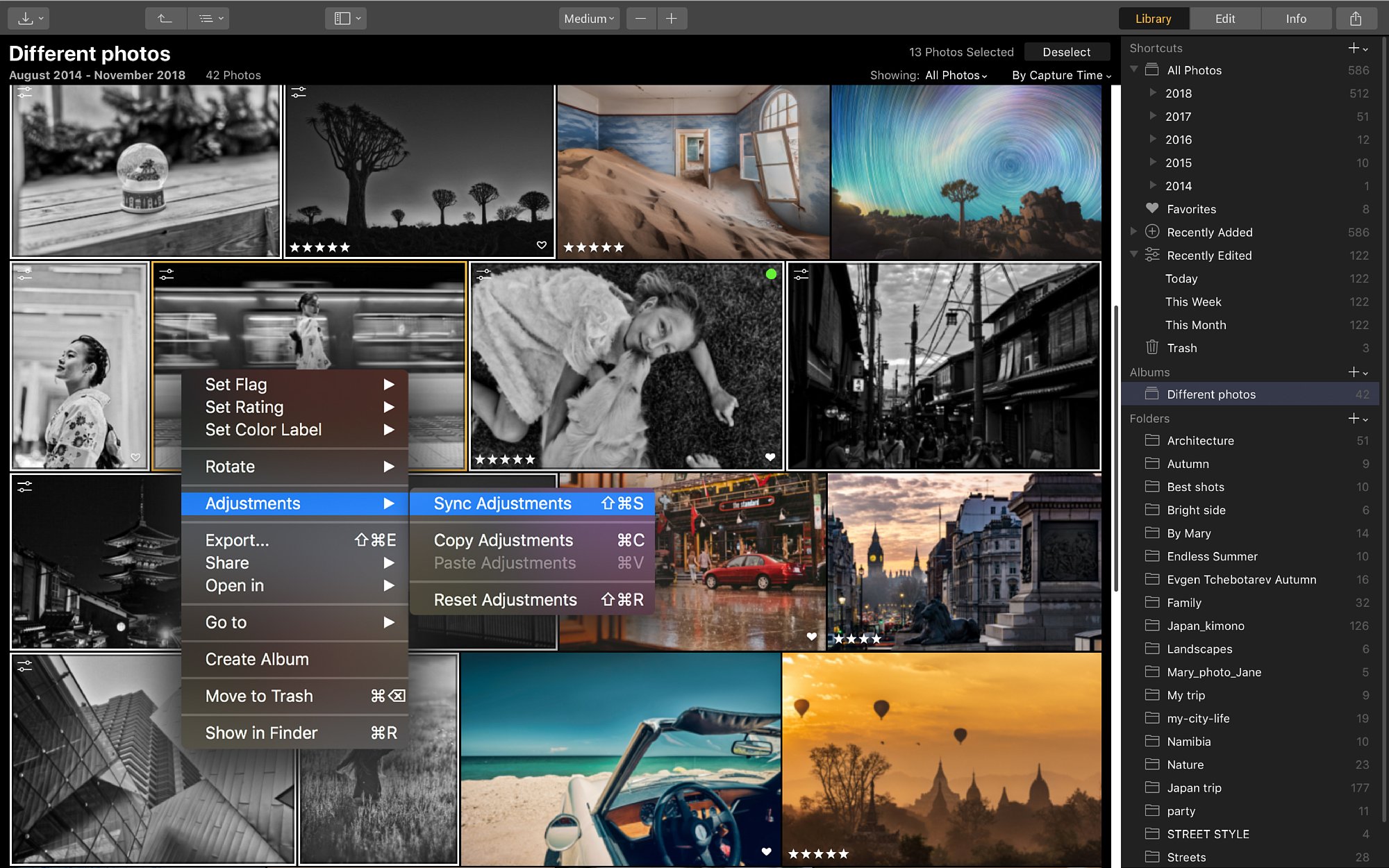
Task: Click the Deselect button
Action: coord(1066,52)
